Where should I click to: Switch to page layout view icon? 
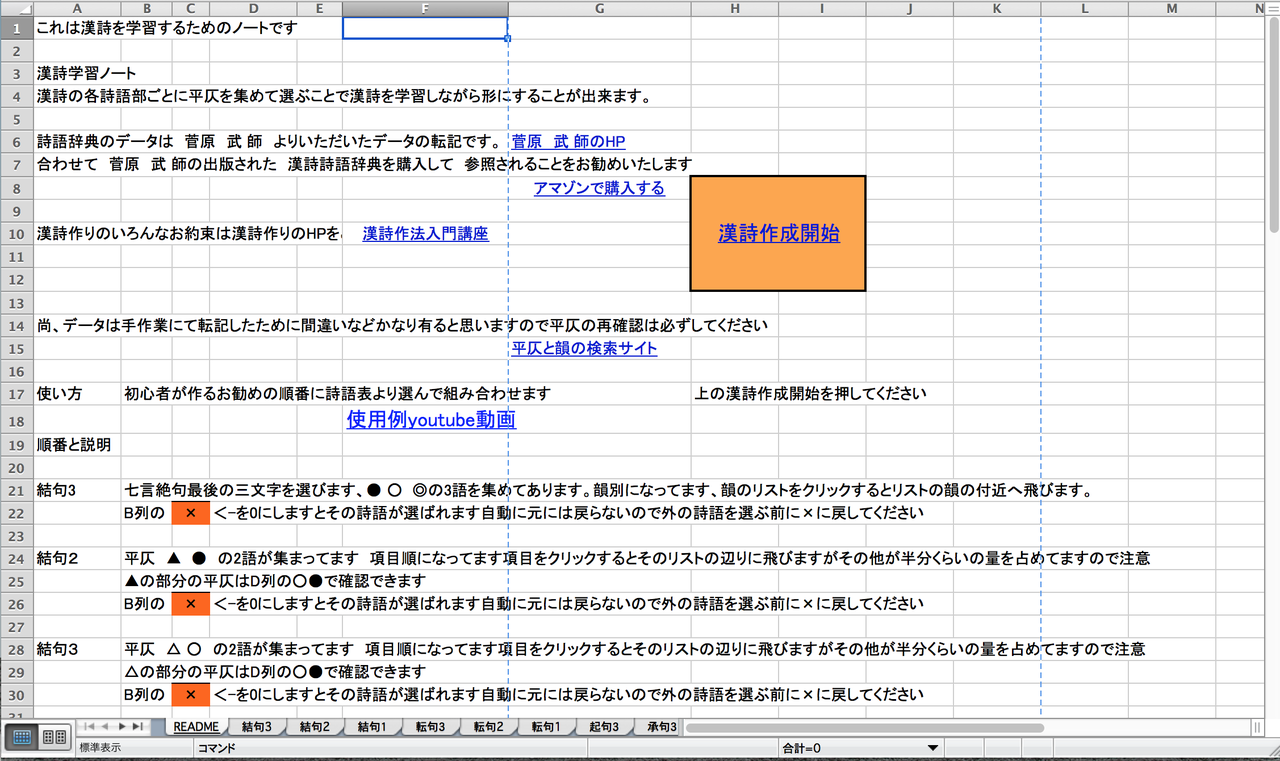pyautogui.click(x=54, y=737)
